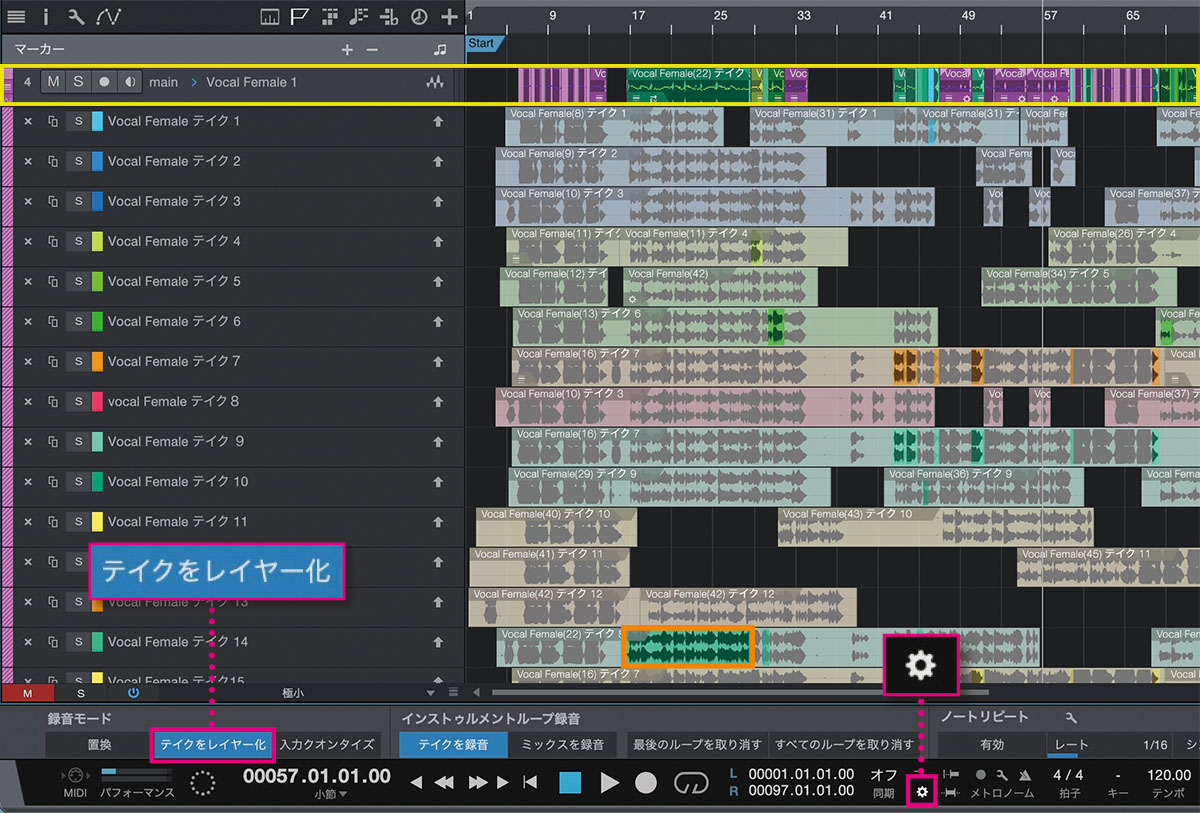Open the signature track flat icon
The height and width of the screenshot is (813, 1200).
click(390, 16)
